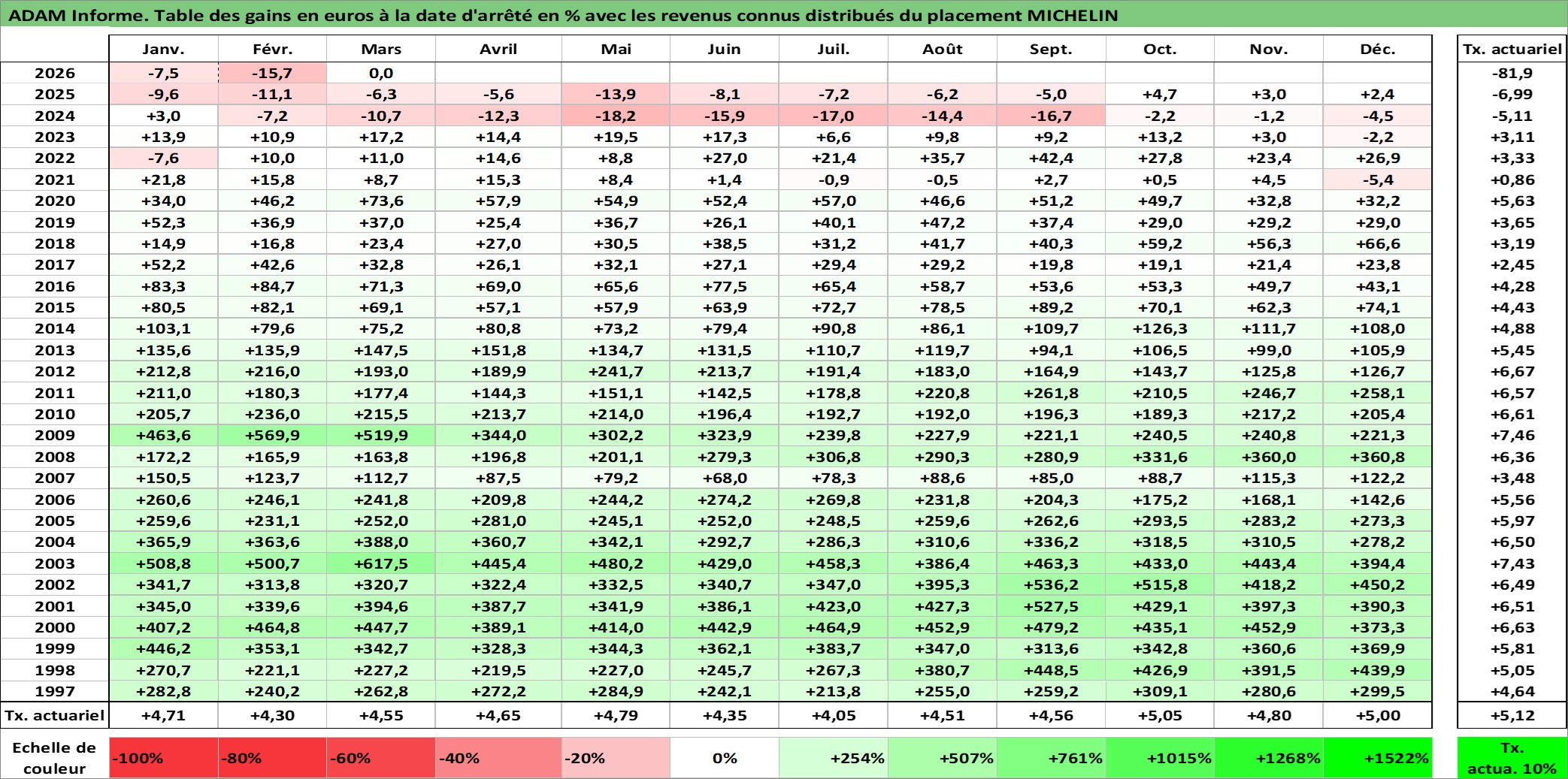
Task: Click the +1268% color scale swatch
Action: click(1269, 758)
